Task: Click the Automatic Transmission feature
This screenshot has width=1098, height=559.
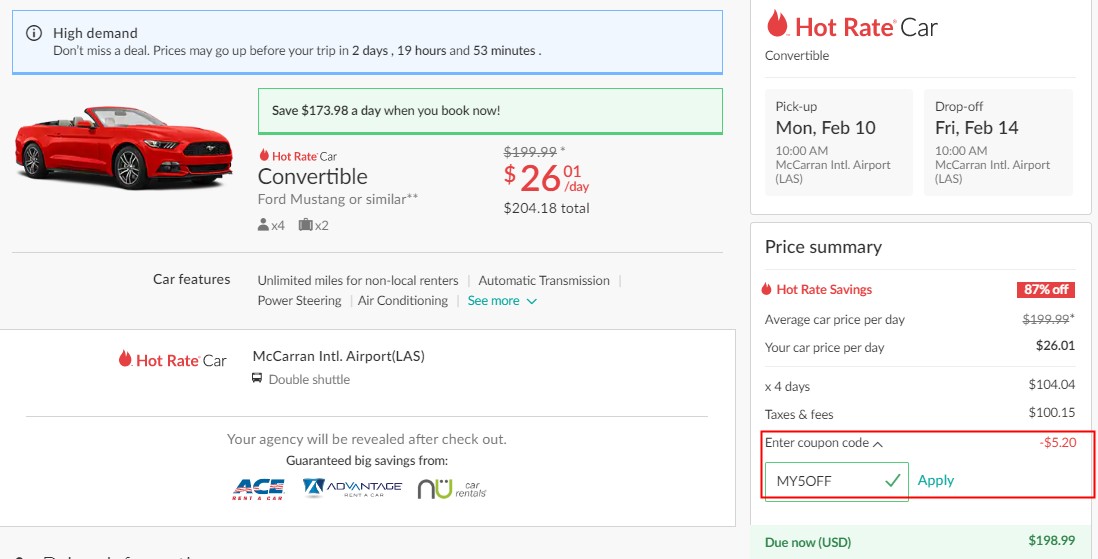Action: pos(544,280)
